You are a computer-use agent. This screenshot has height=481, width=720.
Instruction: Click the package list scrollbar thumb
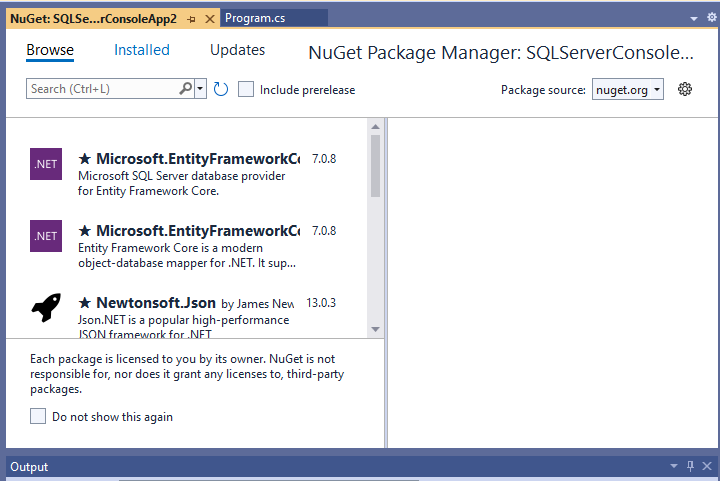click(x=375, y=165)
